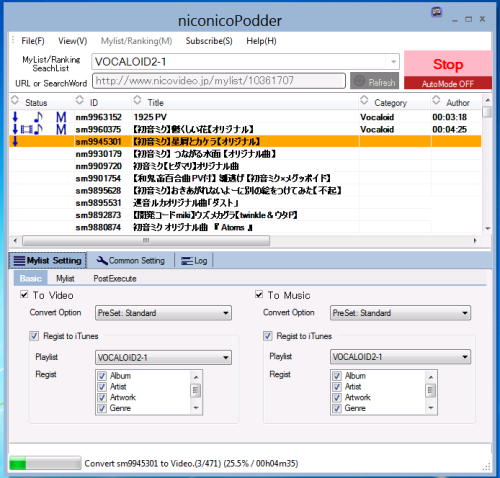Click the horizontal scrollbar right arrow
This screenshot has height=478, width=500.
[475, 240]
